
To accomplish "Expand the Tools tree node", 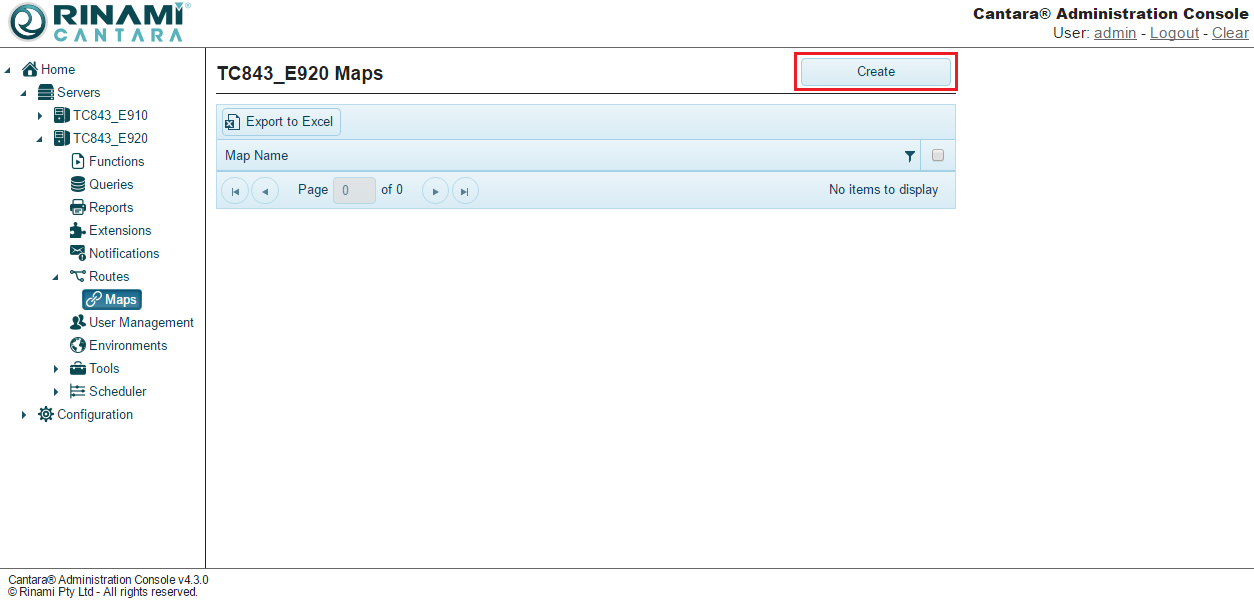I will (x=56, y=369).
